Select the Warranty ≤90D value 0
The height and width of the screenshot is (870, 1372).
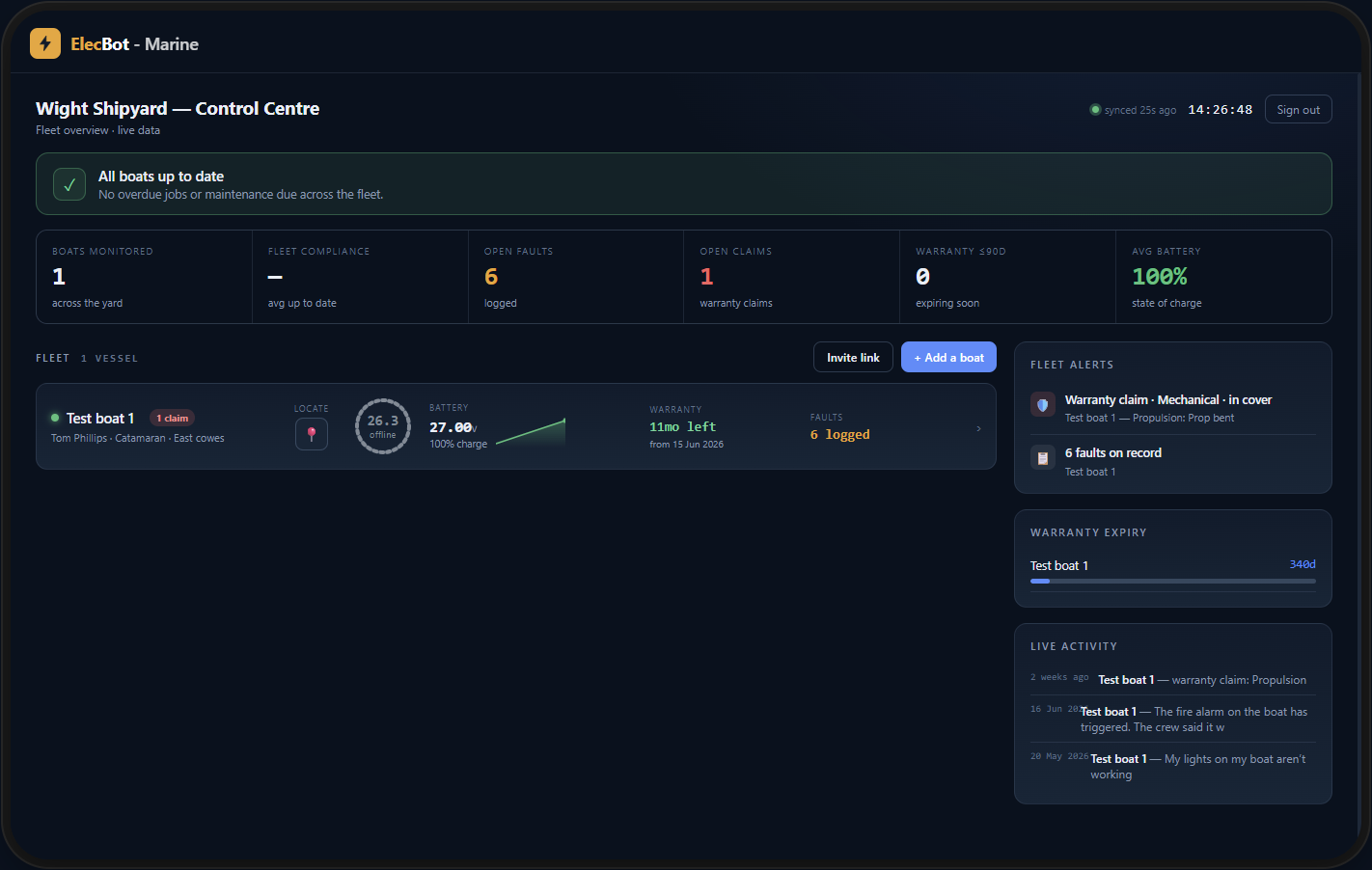922,277
